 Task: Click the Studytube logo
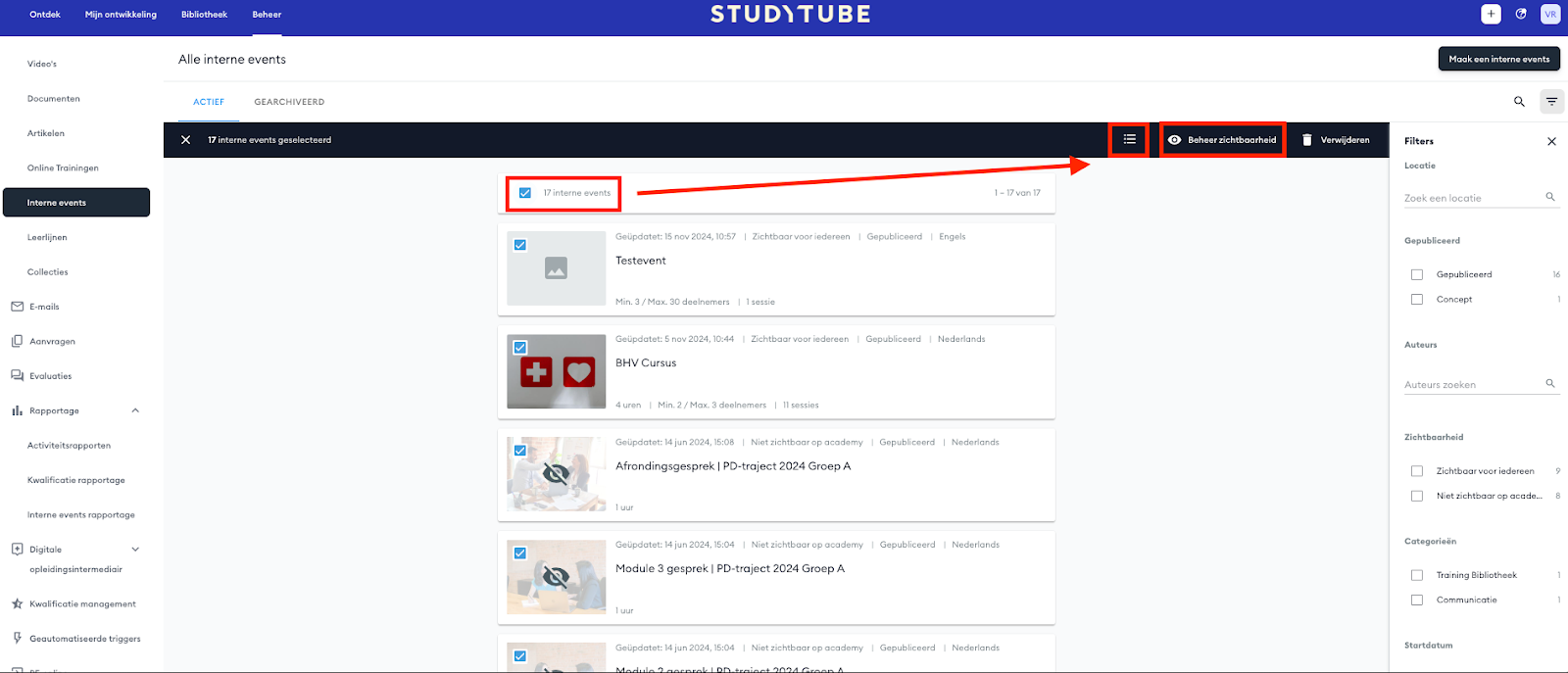tap(791, 15)
